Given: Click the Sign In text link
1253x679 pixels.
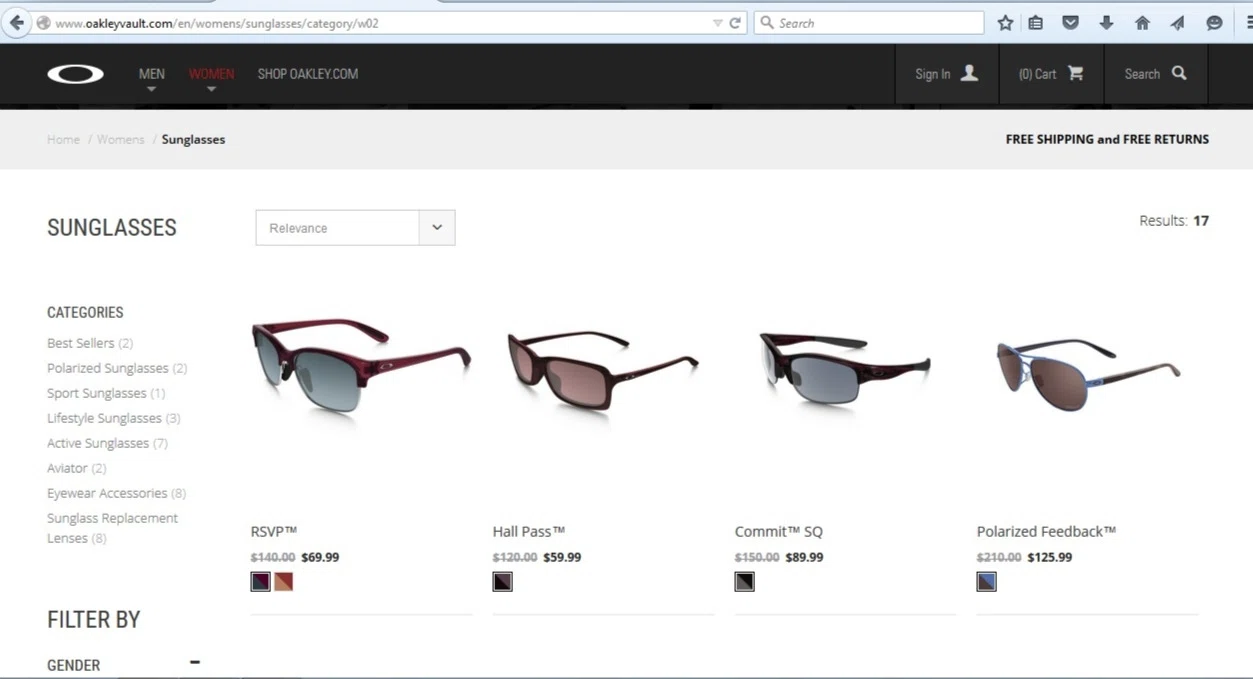Looking at the screenshot, I should [933, 74].
